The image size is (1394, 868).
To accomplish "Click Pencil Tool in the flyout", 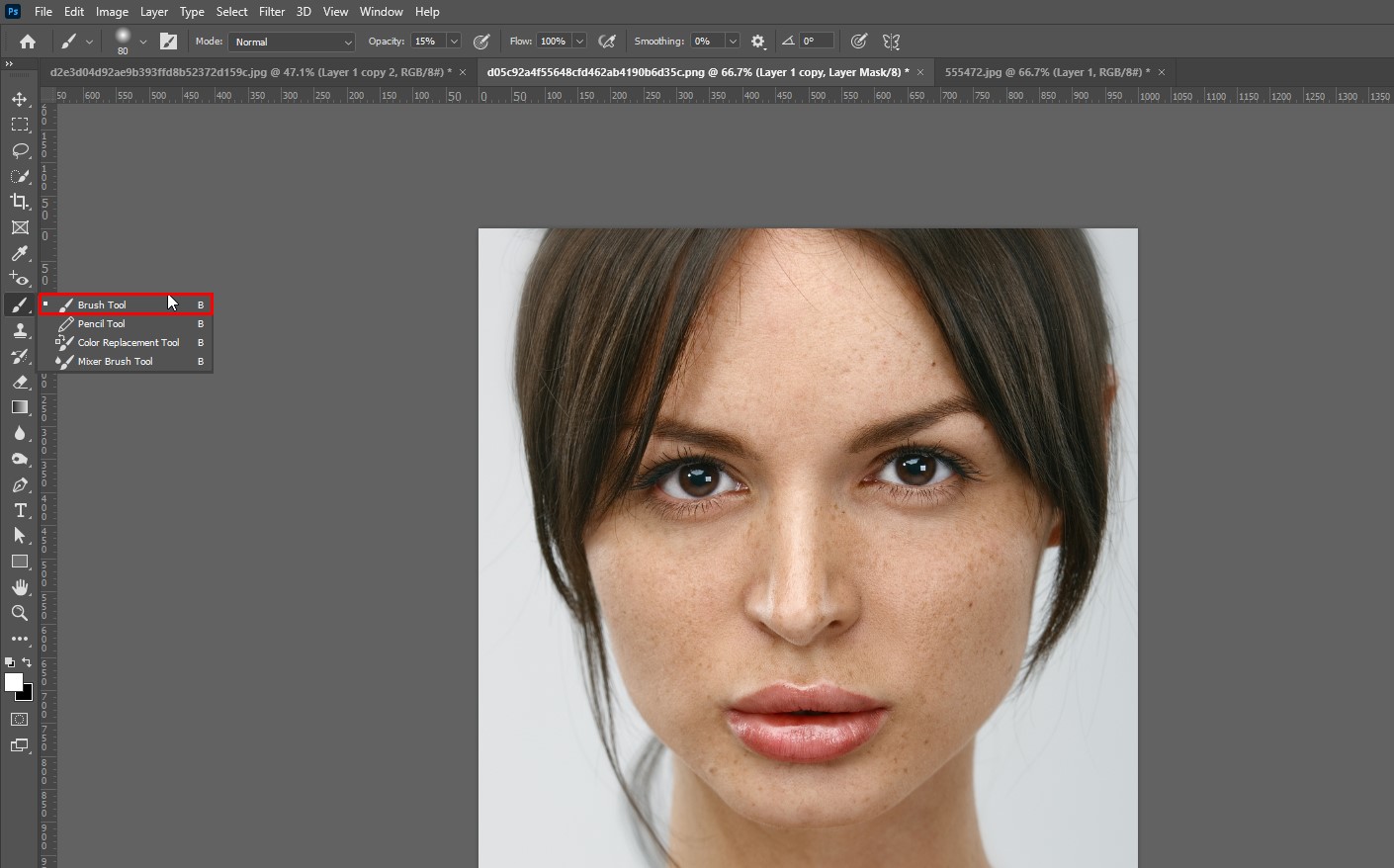I will [x=101, y=324].
